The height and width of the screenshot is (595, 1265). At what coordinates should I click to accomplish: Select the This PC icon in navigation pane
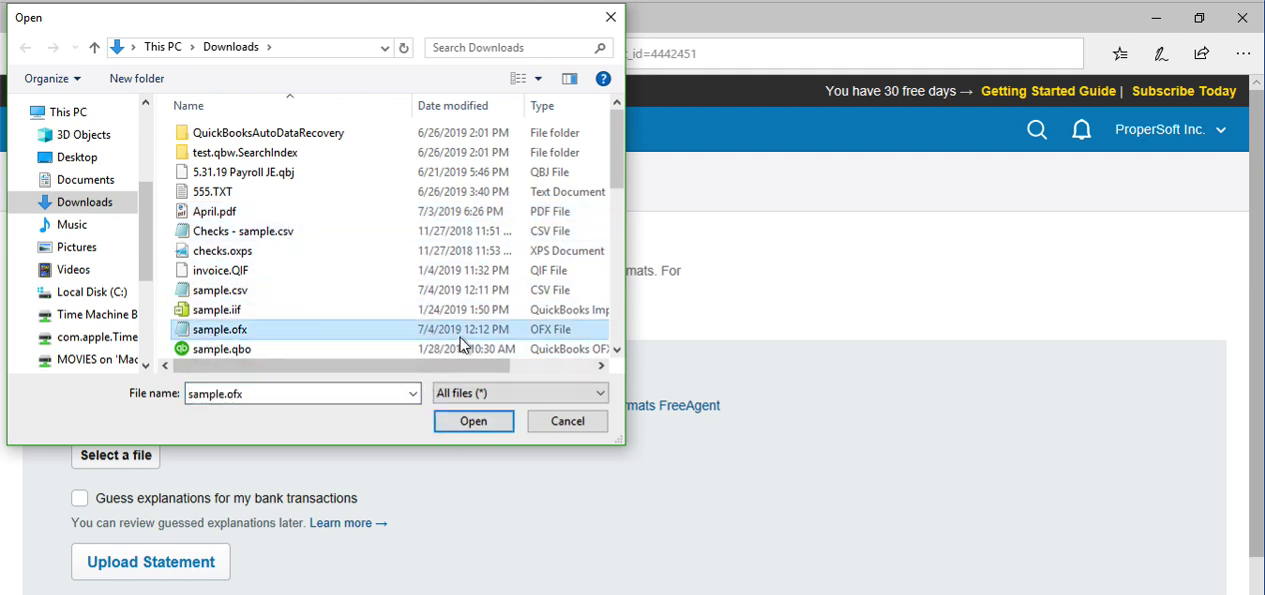[x=37, y=112]
